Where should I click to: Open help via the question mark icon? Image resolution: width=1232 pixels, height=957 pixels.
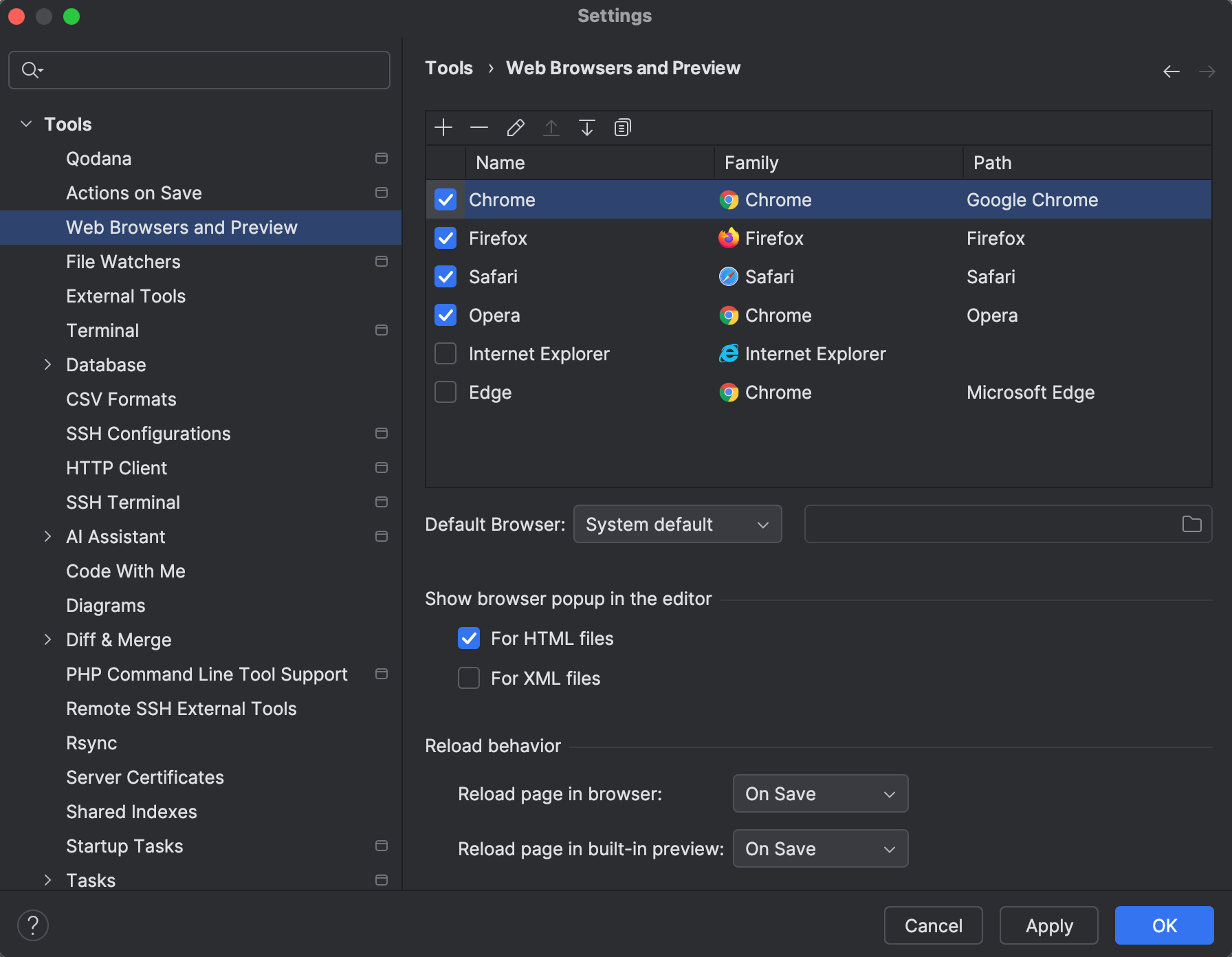coord(32,925)
